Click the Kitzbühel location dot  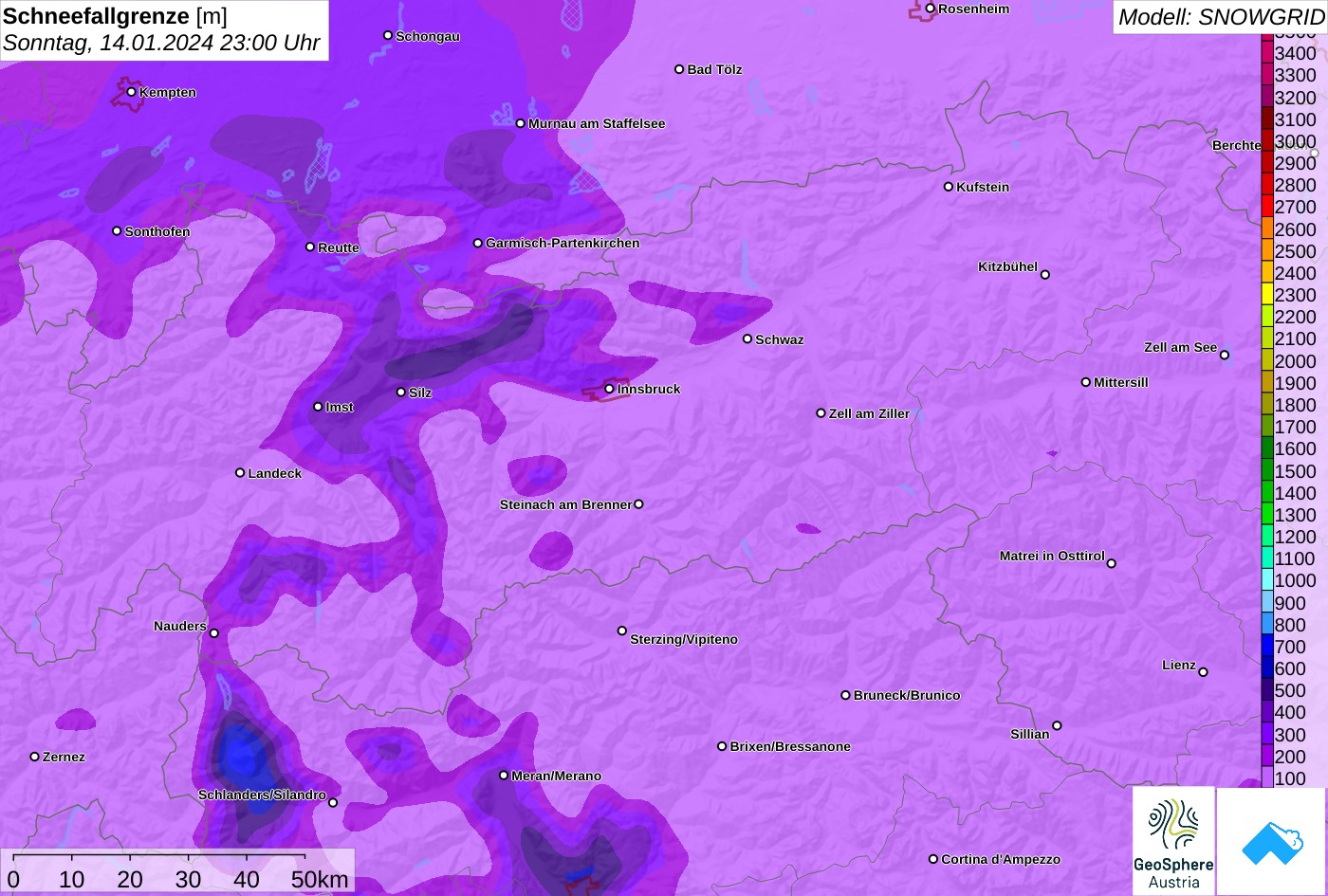pos(1045,275)
